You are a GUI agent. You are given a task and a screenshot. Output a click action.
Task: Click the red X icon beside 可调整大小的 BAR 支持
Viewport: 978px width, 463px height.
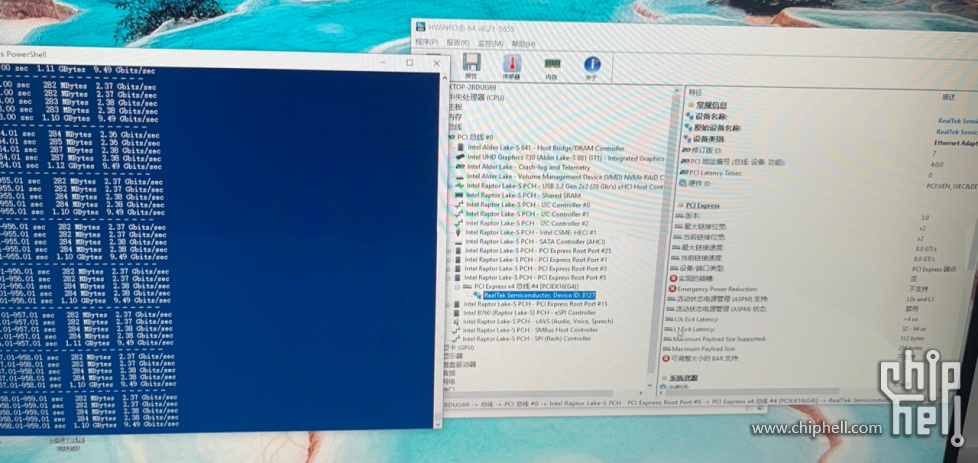tap(667, 359)
